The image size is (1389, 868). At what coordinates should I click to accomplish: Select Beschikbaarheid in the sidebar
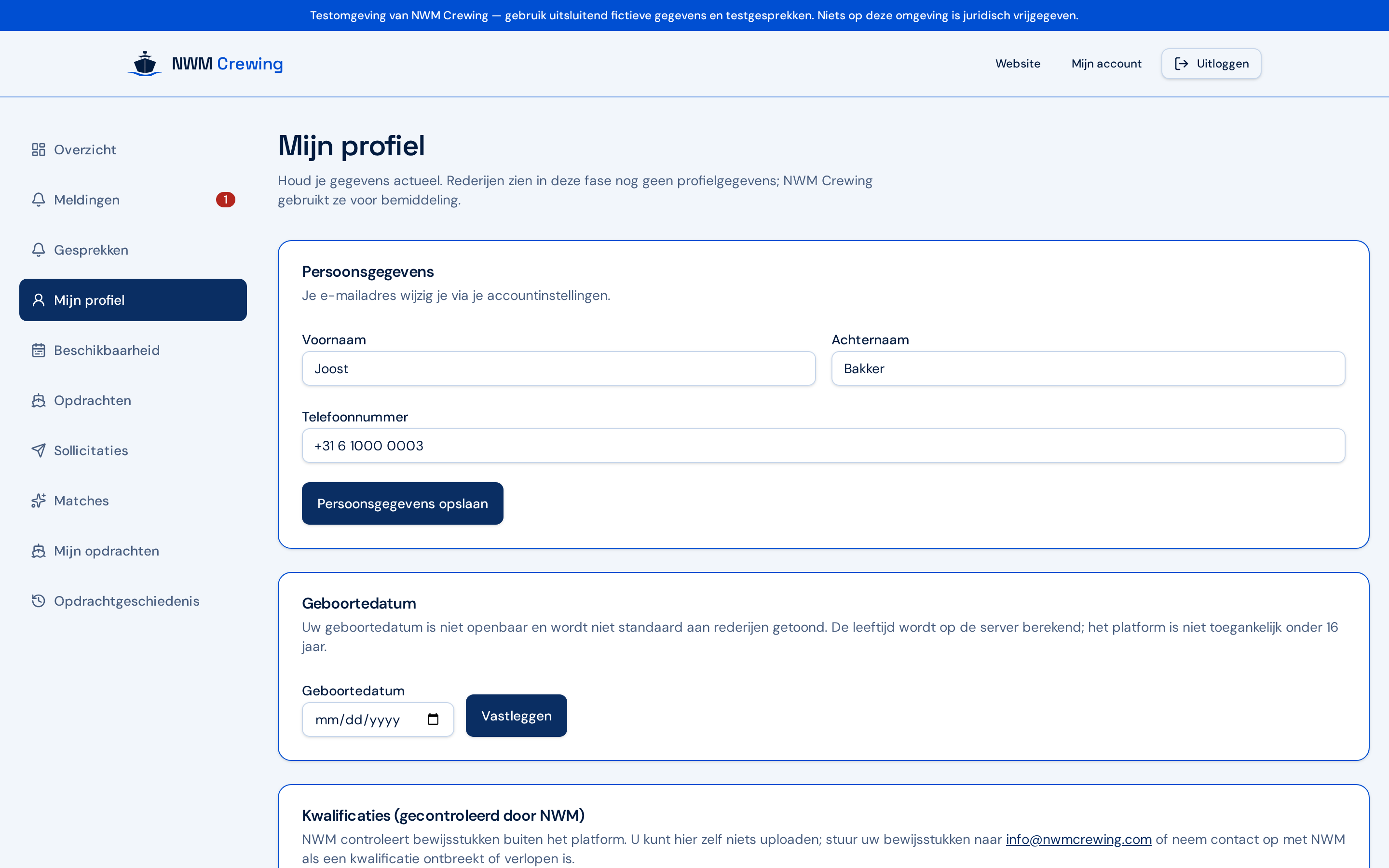click(x=133, y=350)
